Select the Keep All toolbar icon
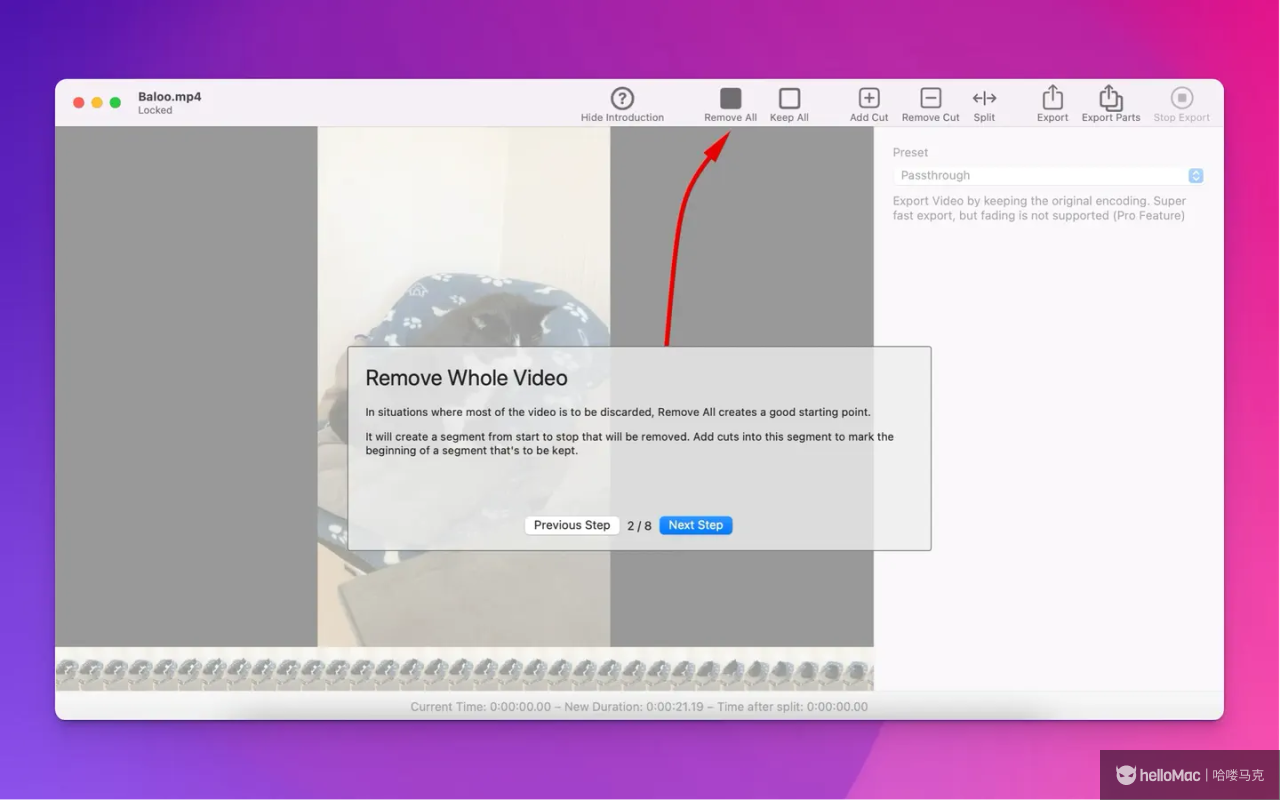 (x=789, y=98)
